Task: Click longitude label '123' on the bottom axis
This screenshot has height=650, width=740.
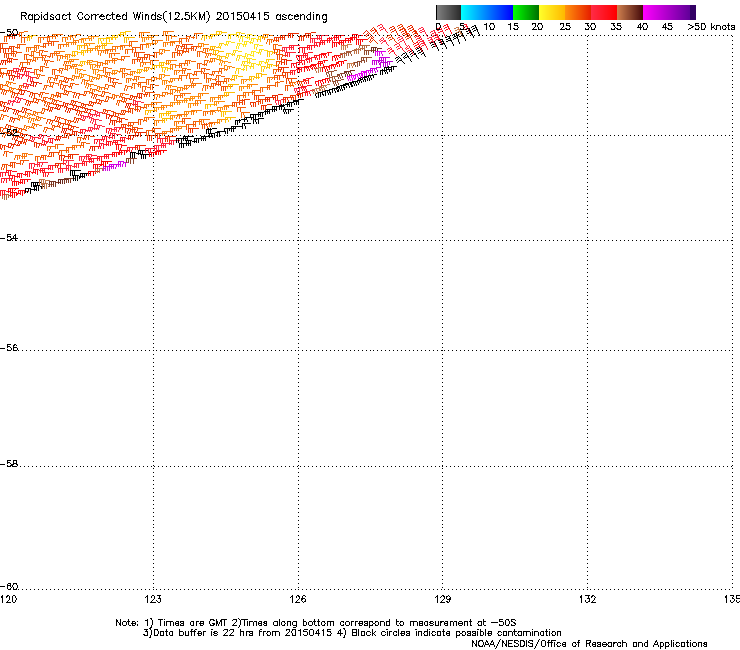Action: [x=153, y=599]
